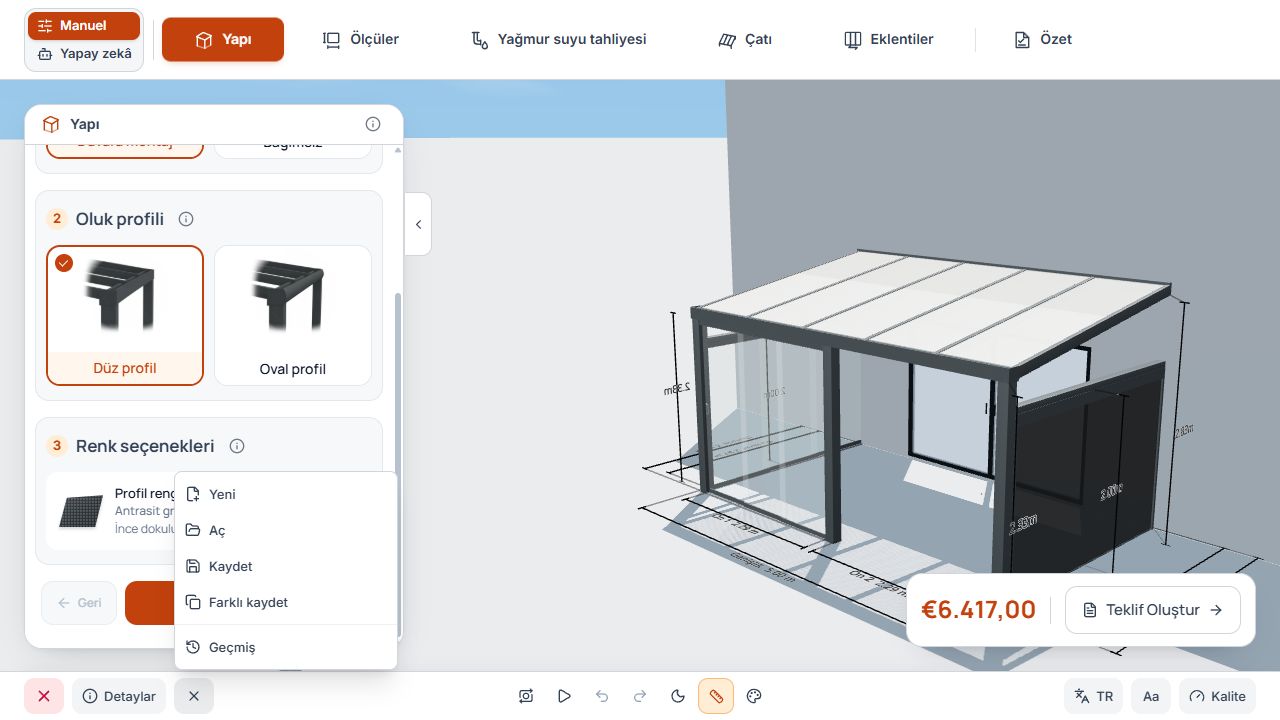Click the redo arrow icon
This screenshot has height=720, width=1280.
pyautogui.click(x=640, y=696)
